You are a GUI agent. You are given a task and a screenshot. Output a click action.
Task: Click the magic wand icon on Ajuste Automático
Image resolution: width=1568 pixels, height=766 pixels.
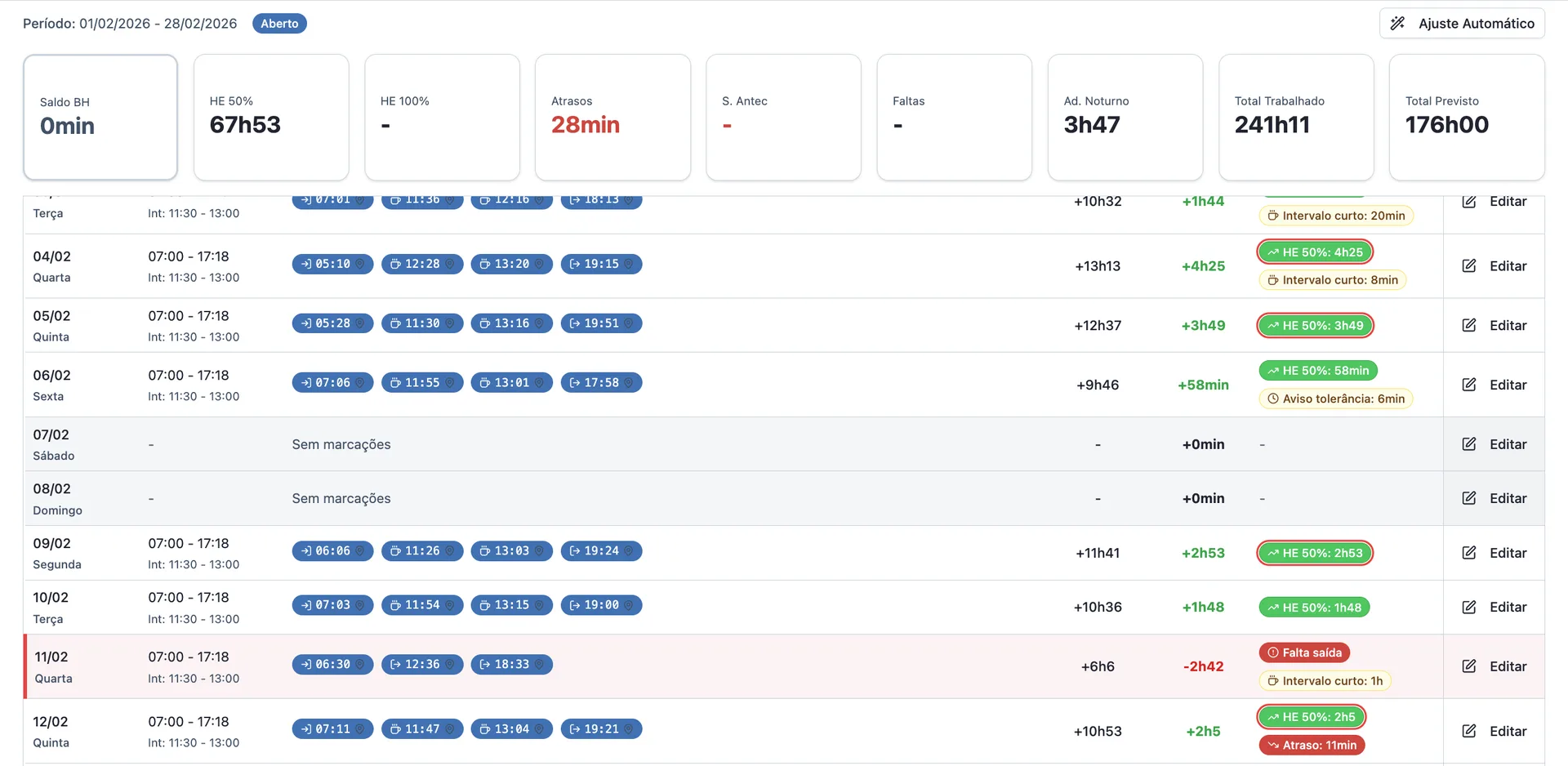point(1398,23)
